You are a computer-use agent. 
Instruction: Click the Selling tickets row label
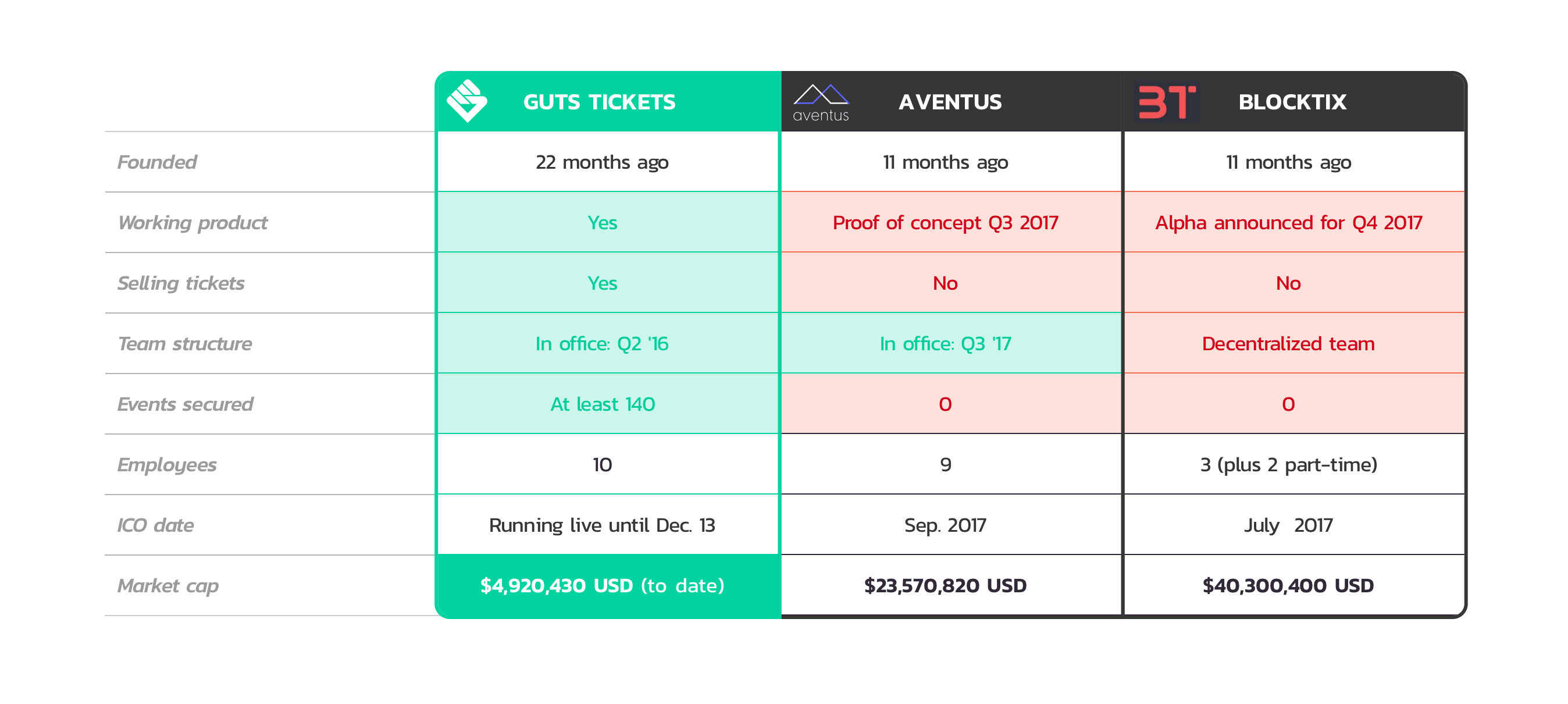click(181, 283)
